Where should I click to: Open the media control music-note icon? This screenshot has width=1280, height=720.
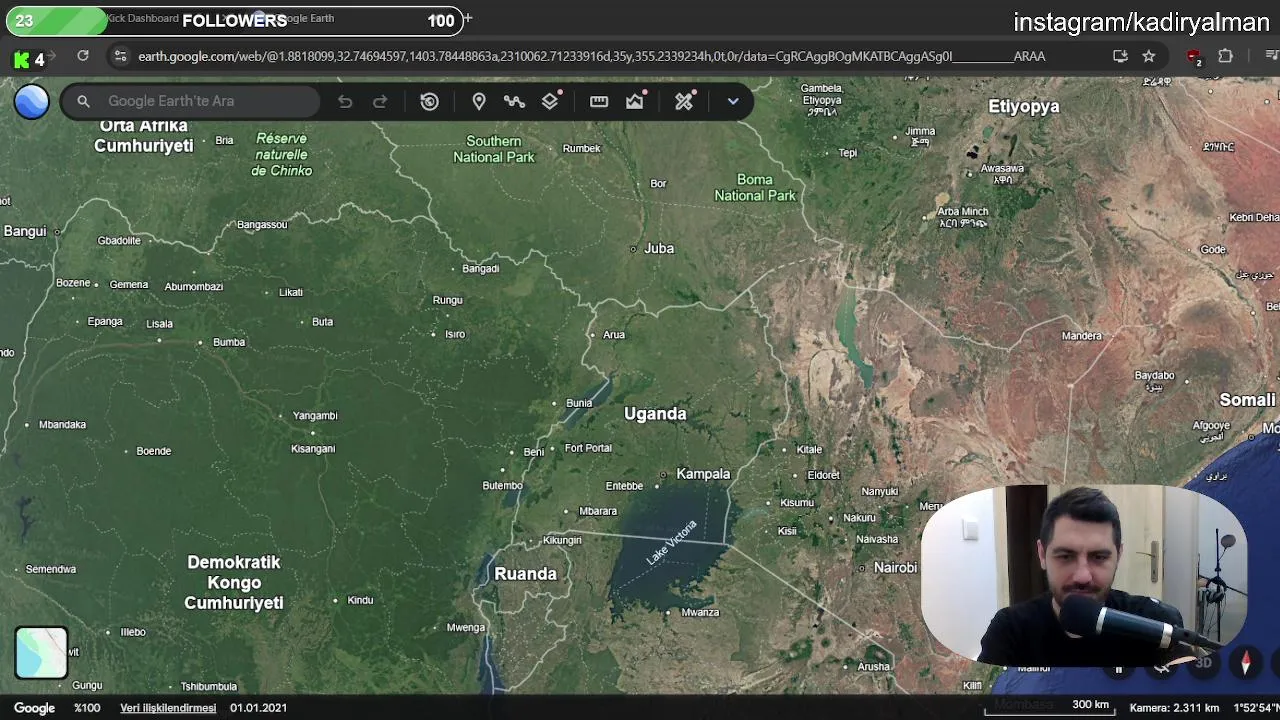click(x=1272, y=57)
